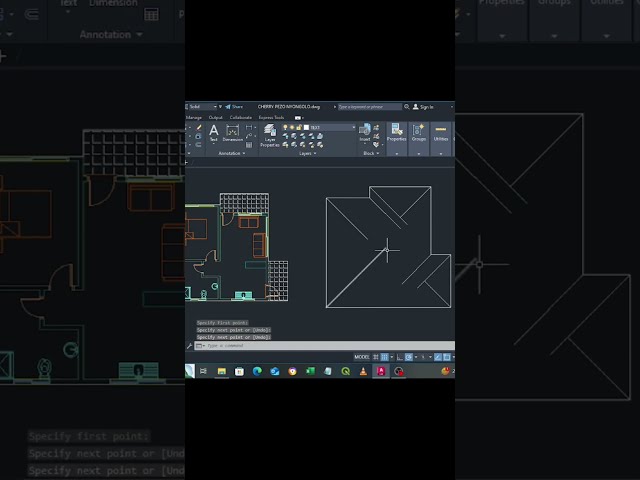Open QGIS from the taskbar

click(x=346, y=371)
